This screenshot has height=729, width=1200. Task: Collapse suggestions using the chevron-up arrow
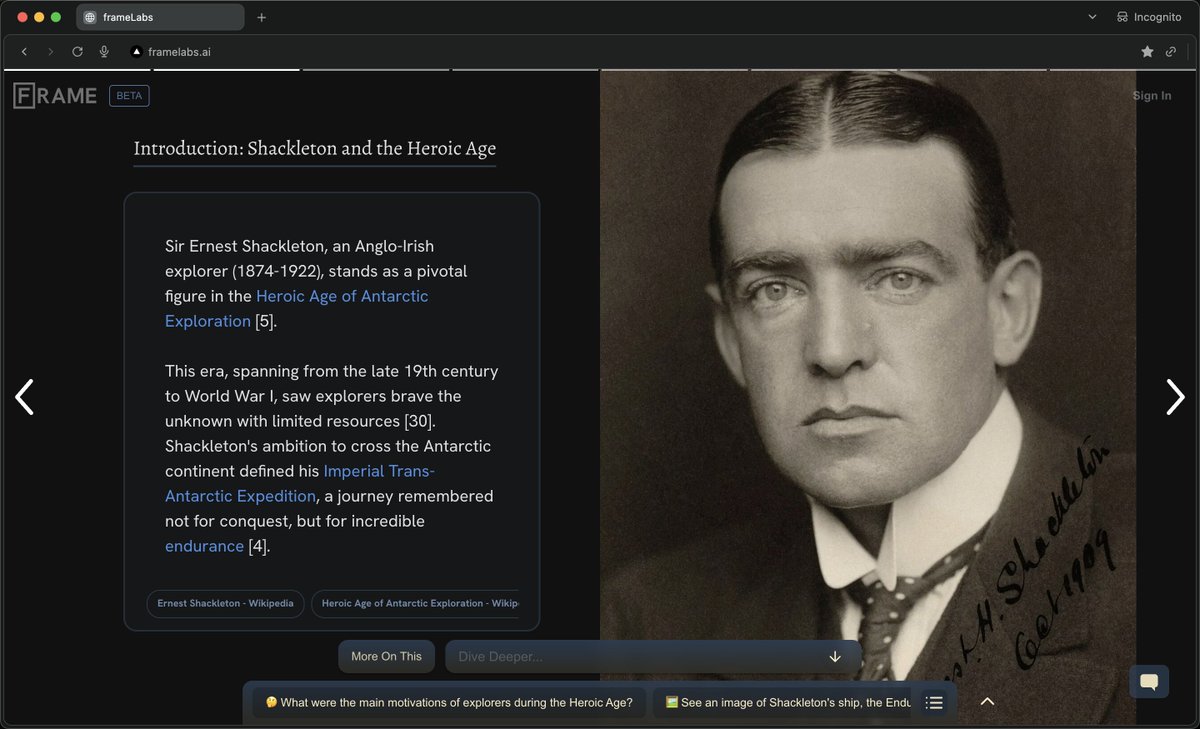[987, 702]
